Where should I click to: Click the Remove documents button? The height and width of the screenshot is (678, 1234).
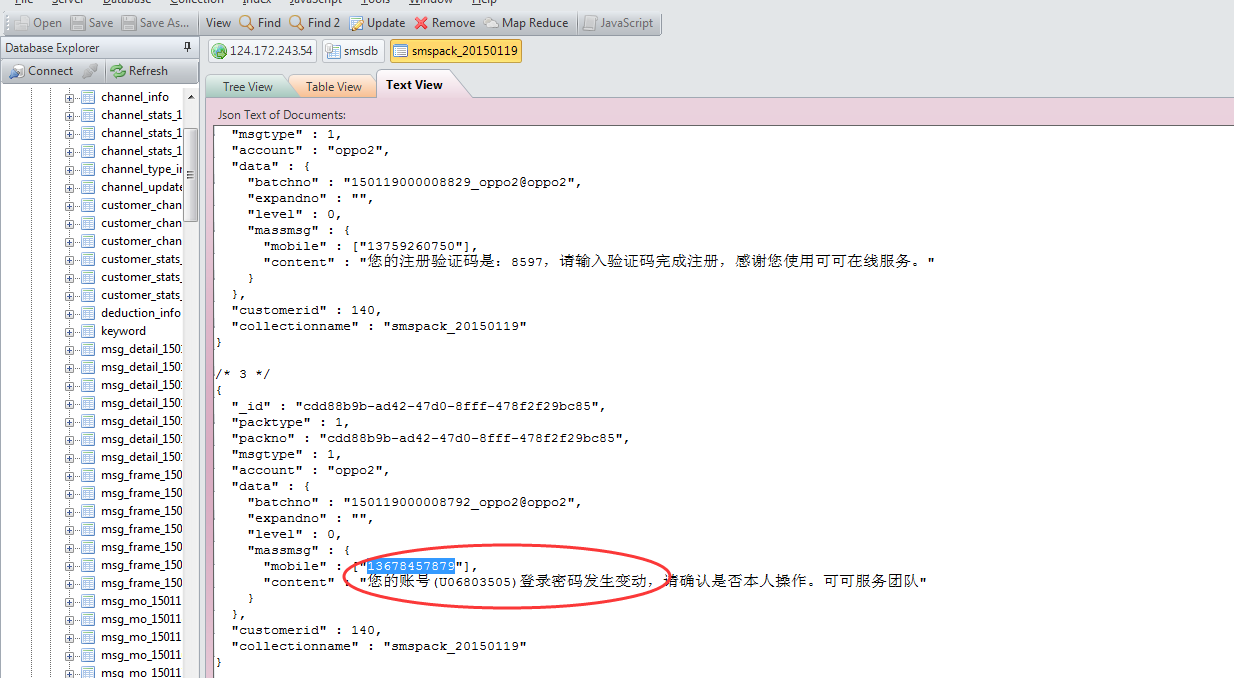[x=445, y=23]
